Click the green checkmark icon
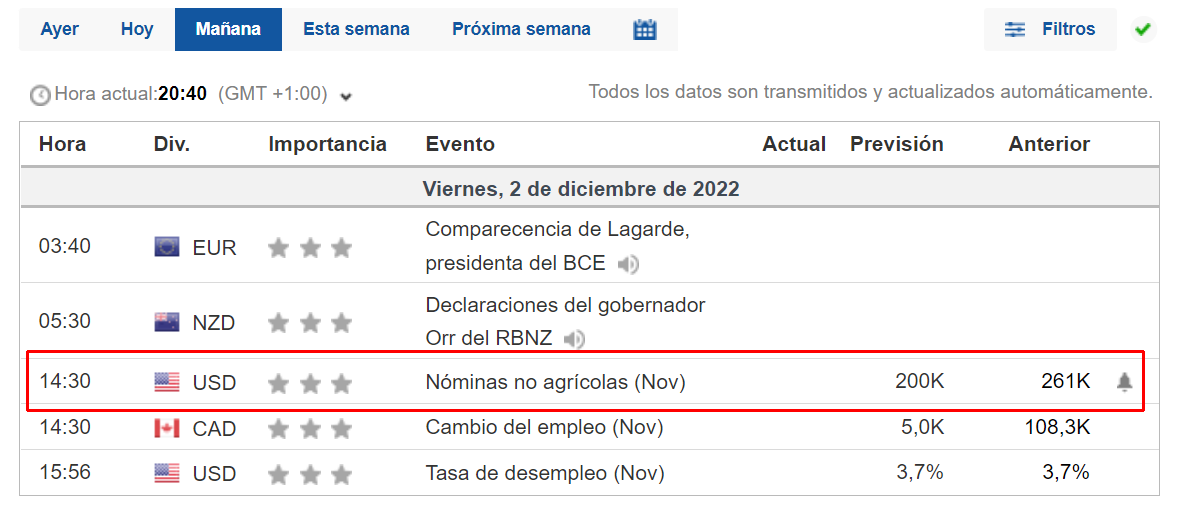 (x=1142, y=30)
